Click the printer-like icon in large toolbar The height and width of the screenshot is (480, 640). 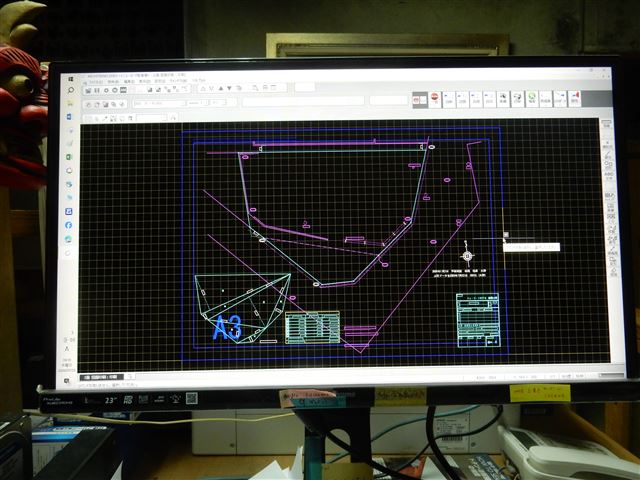(x=518, y=99)
